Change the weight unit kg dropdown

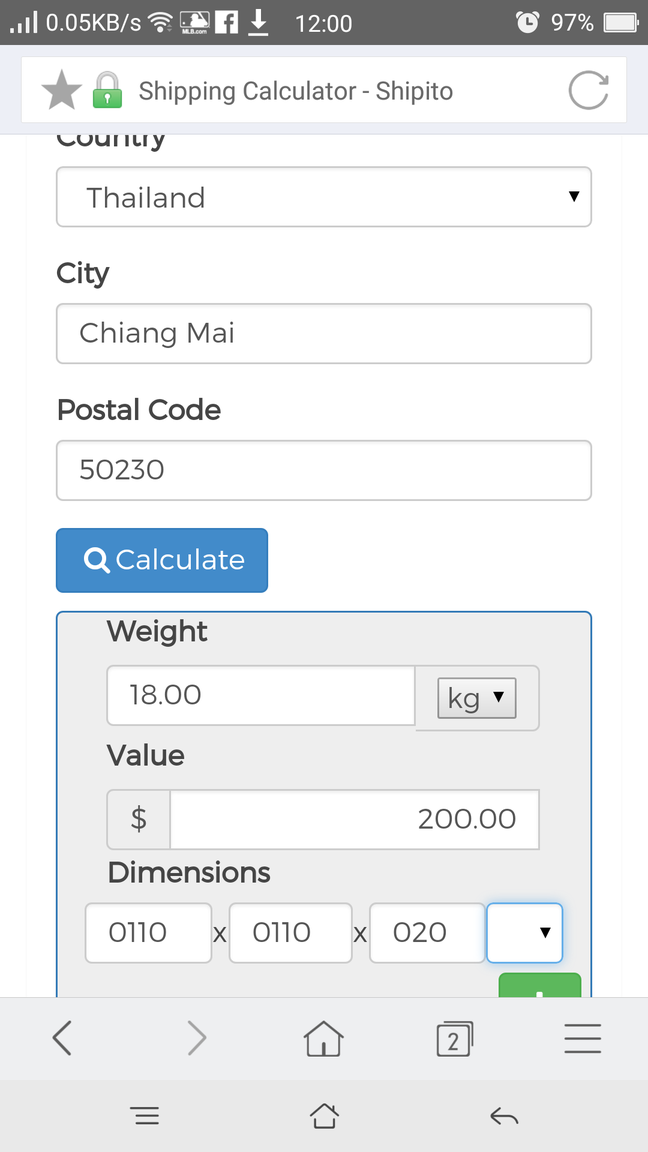[477, 698]
